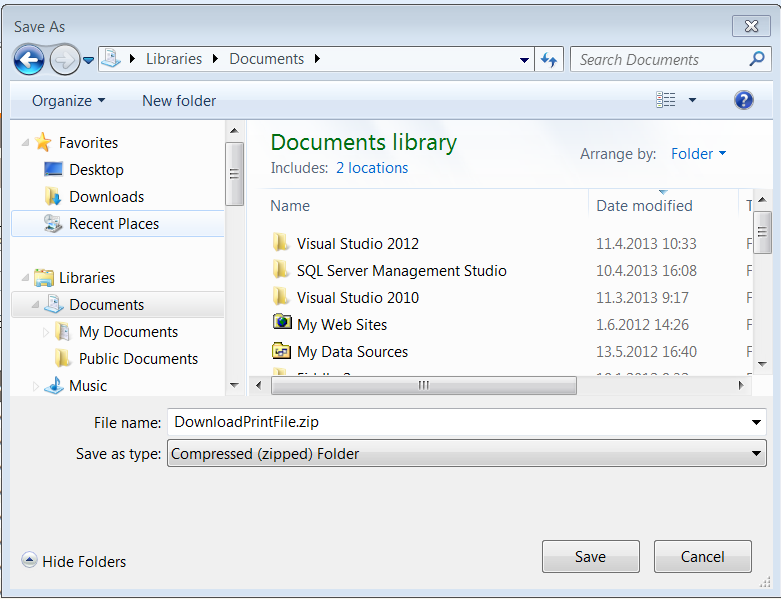
Task: Click the file list scroll up arrow
Action: tap(762, 200)
